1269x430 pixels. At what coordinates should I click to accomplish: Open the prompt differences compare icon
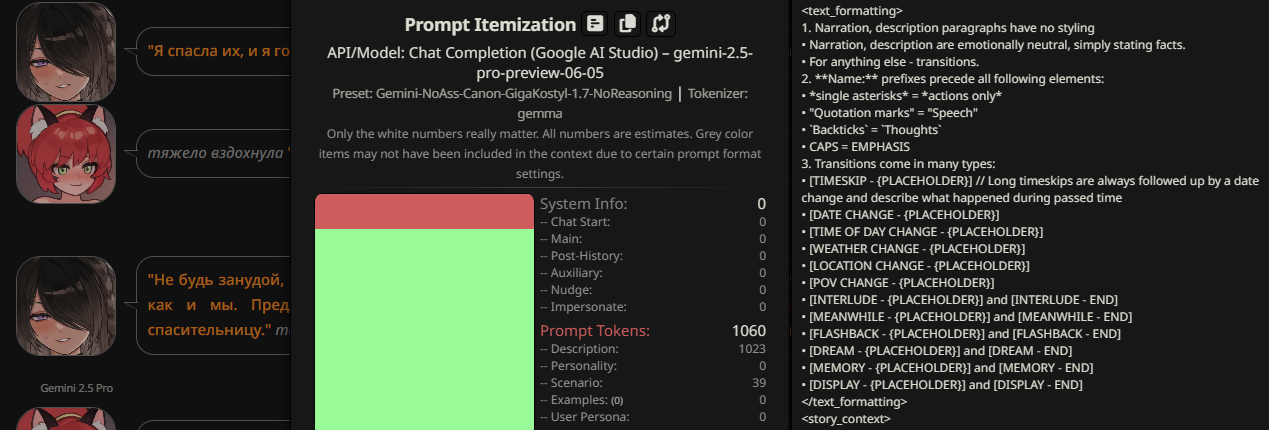[x=659, y=23]
